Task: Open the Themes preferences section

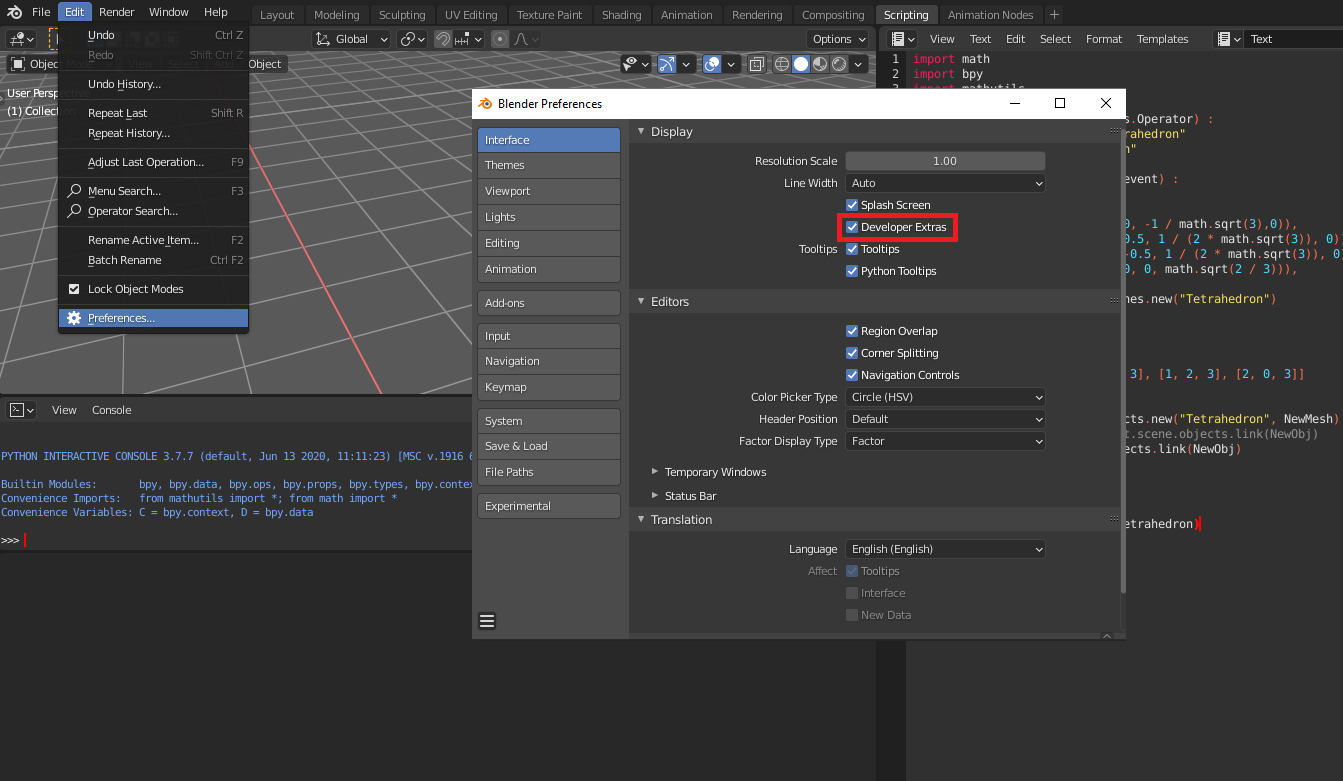Action: click(x=549, y=165)
